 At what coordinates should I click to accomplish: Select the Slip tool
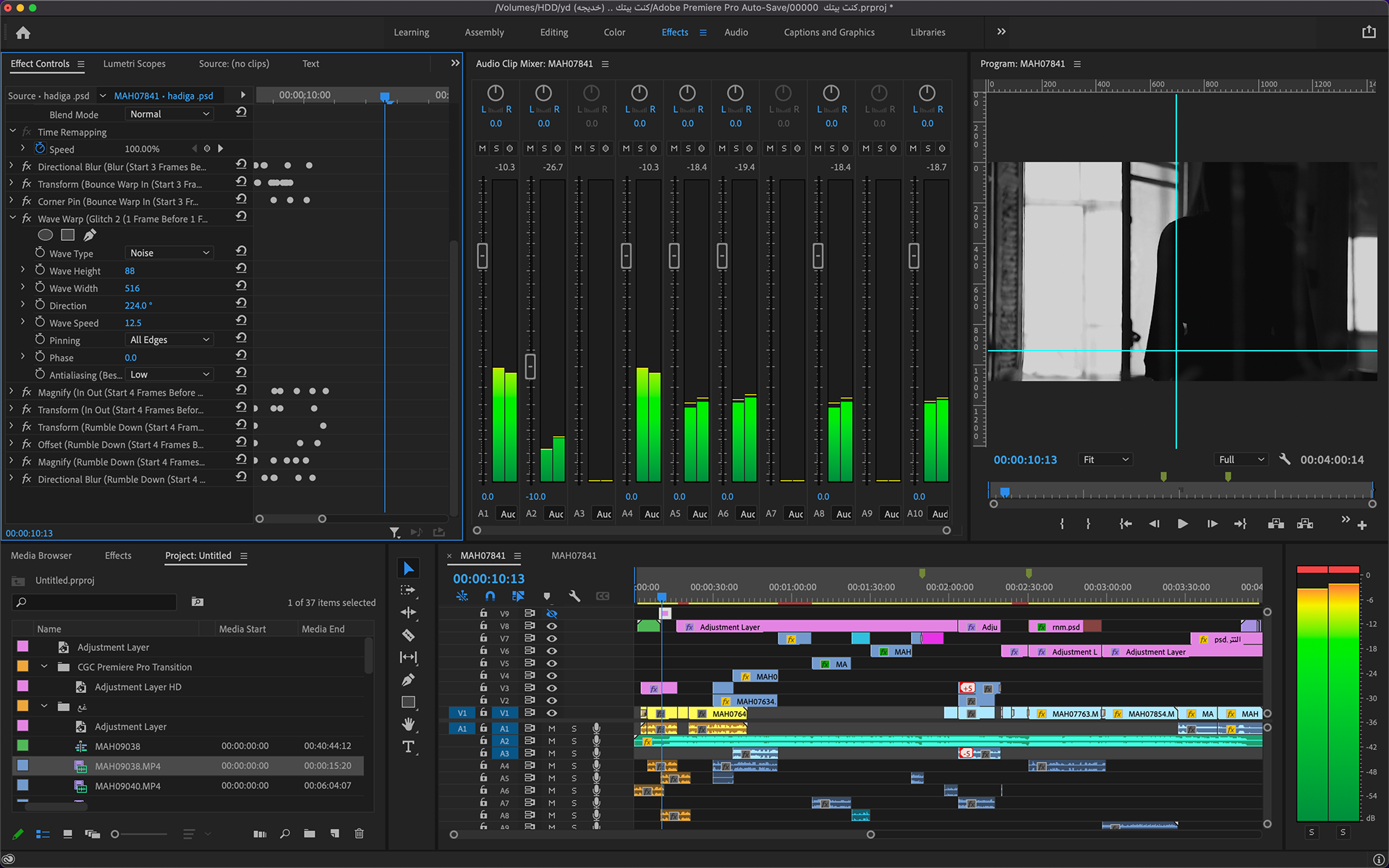[x=409, y=658]
